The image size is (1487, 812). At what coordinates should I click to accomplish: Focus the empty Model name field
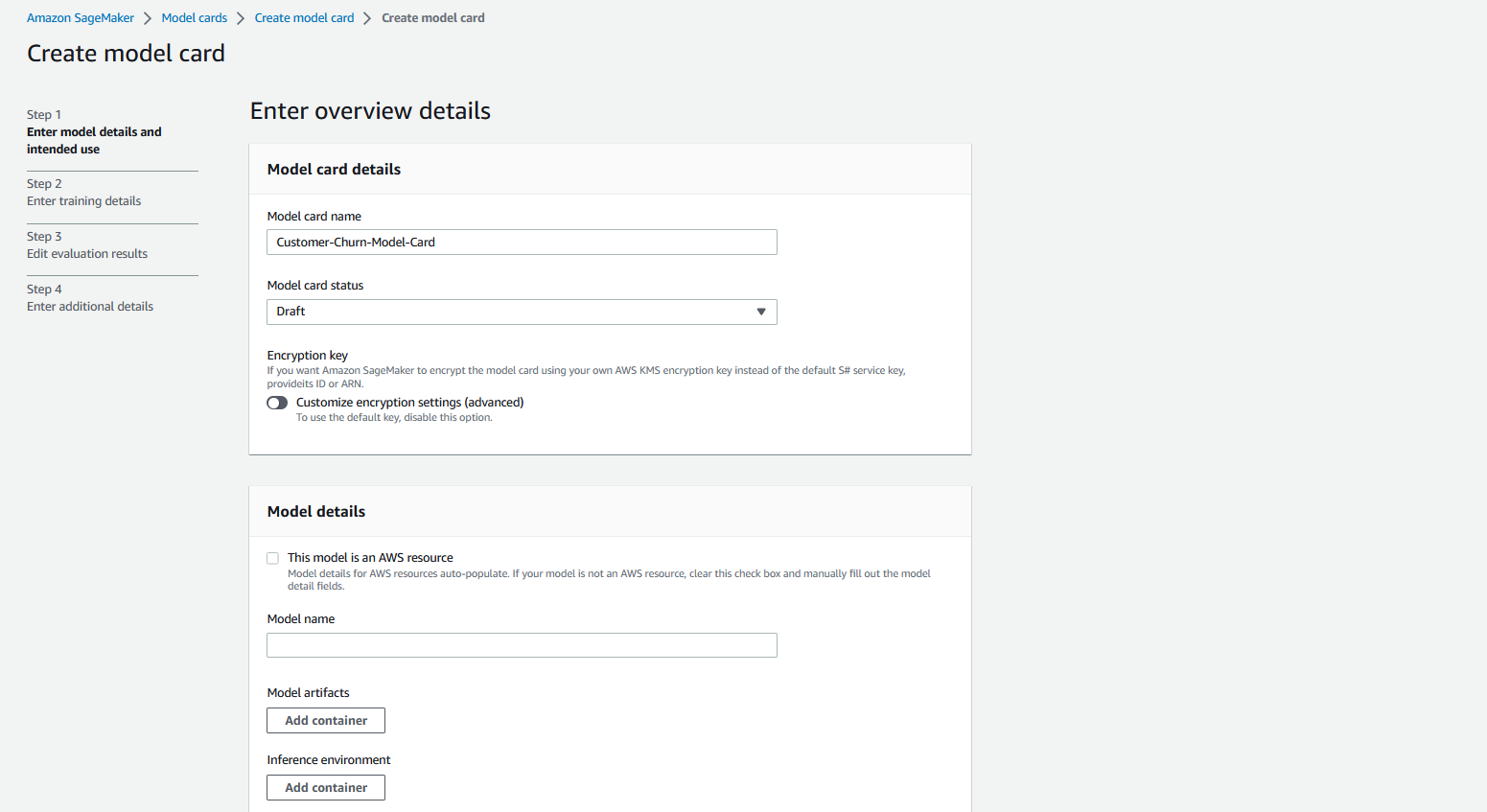(522, 645)
